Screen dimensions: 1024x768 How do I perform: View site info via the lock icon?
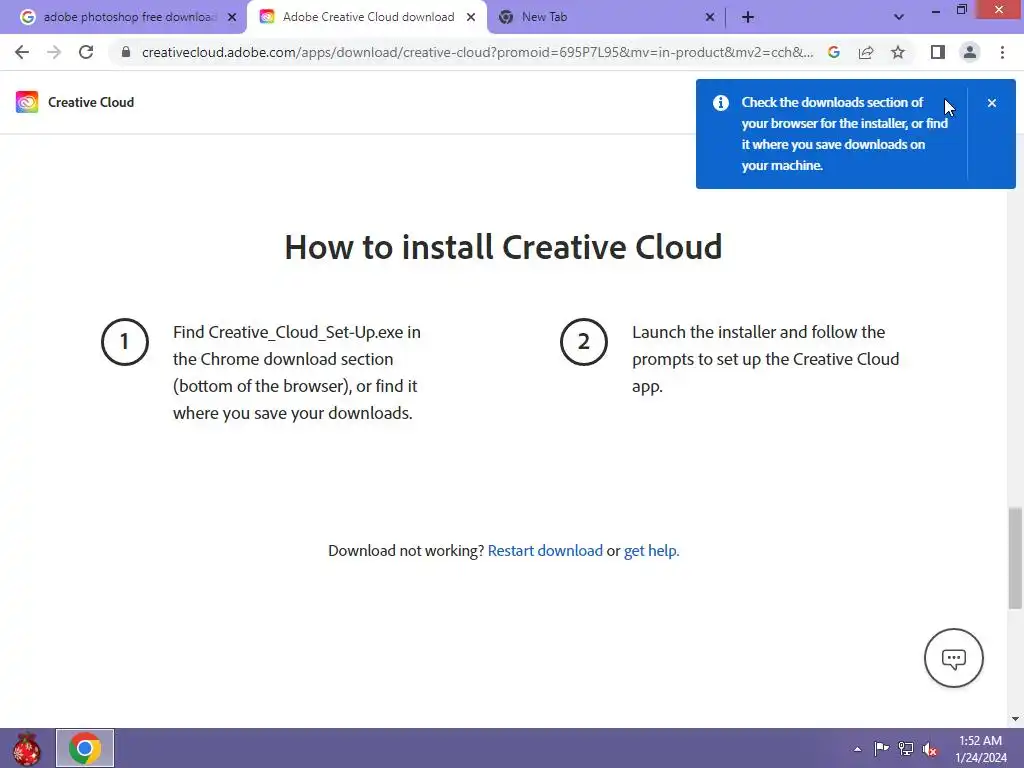tap(126, 52)
